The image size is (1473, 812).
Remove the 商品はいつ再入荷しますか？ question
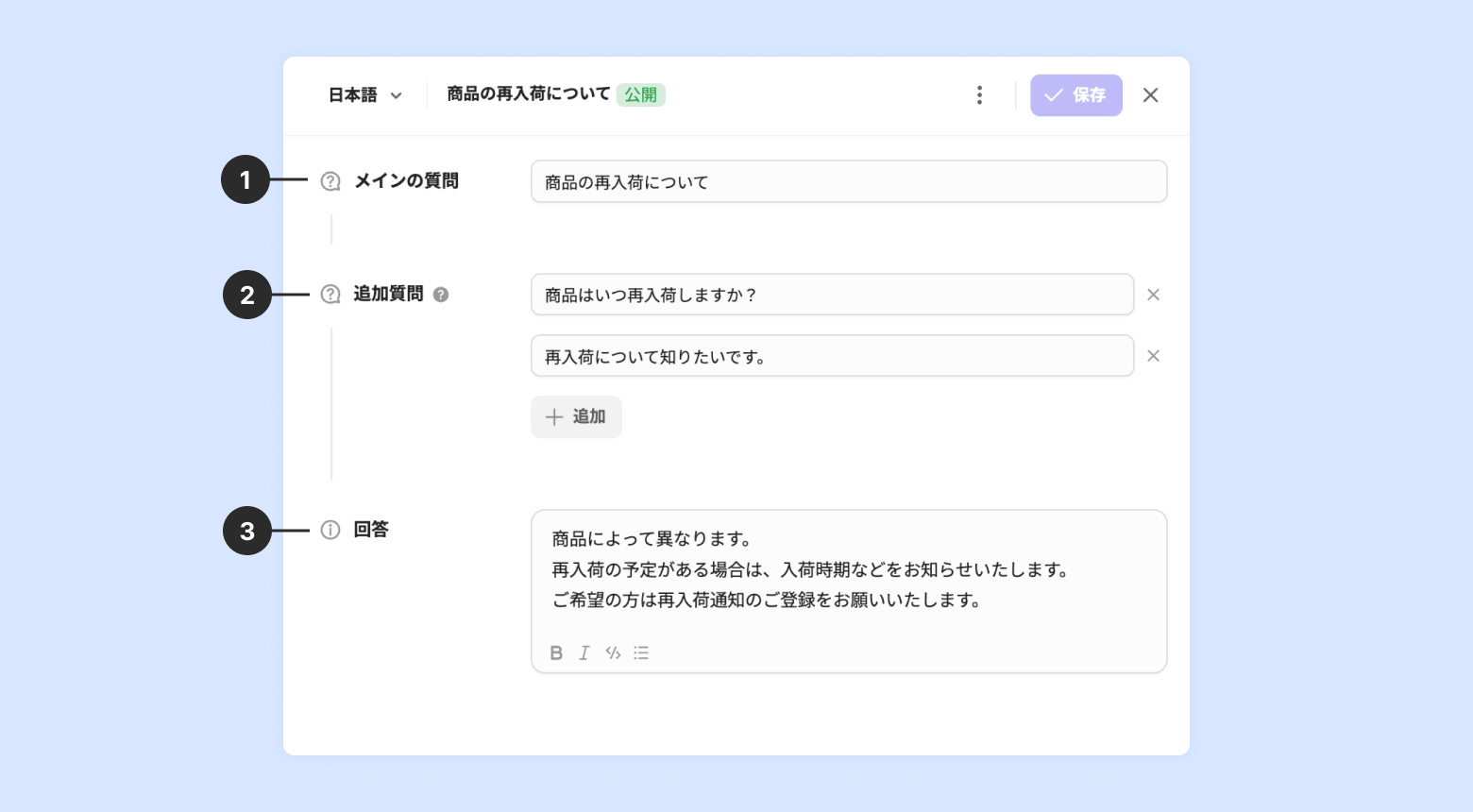click(1153, 295)
